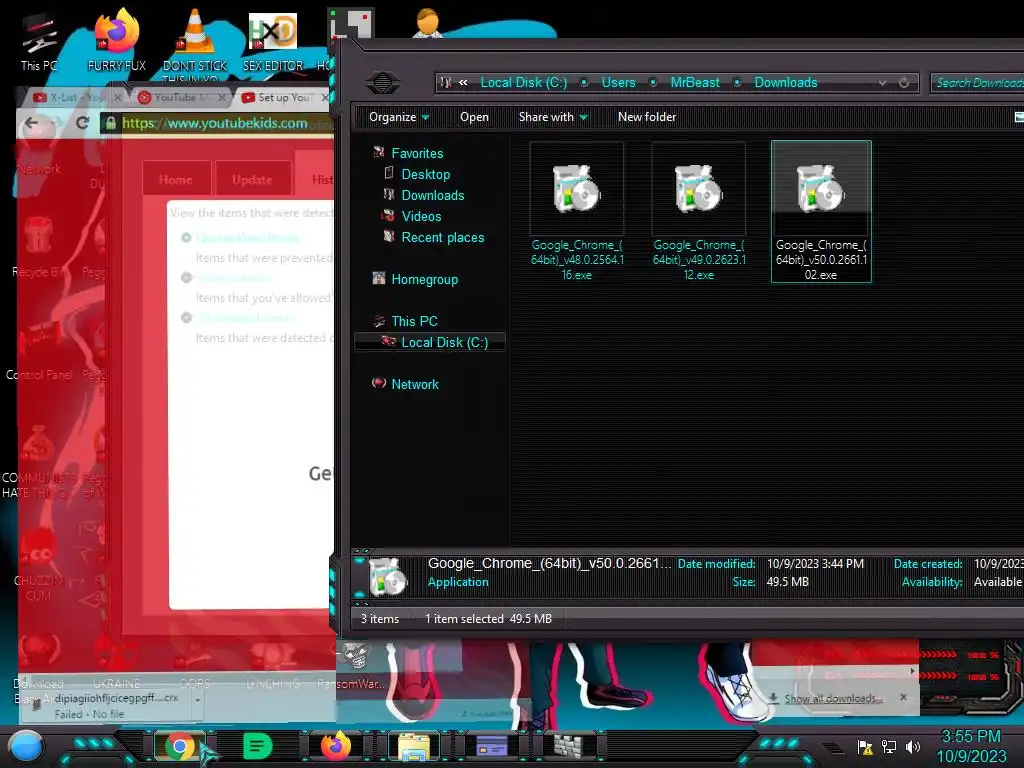Click Show all downloads link in Chrome
This screenshot has width=1024, height=768.
(833, 699)
